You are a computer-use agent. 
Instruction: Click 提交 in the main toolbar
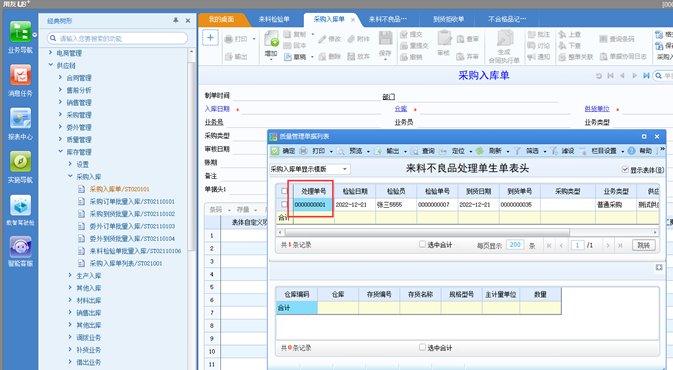pos(411,34)
